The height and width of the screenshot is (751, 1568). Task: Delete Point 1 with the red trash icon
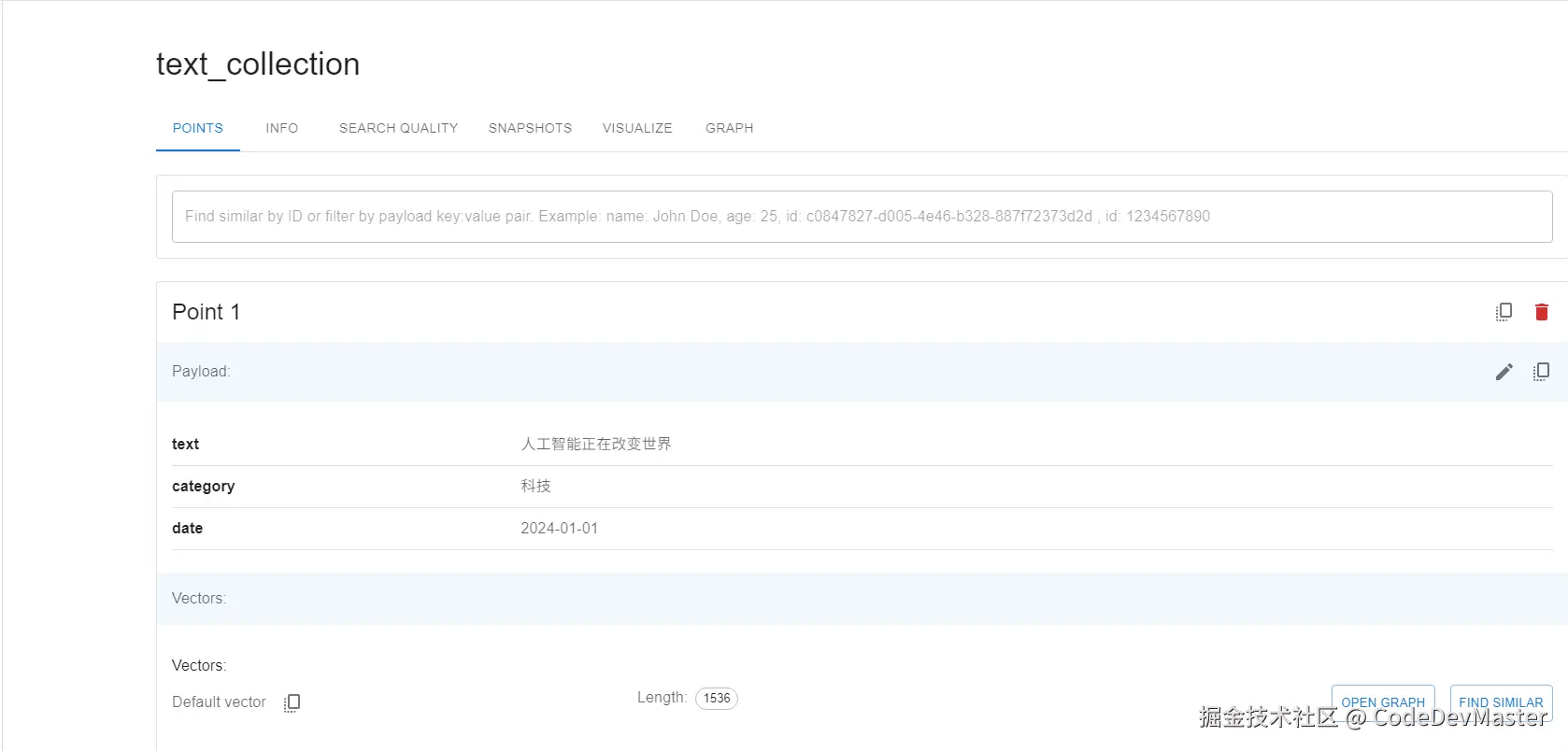[1542, 312]
